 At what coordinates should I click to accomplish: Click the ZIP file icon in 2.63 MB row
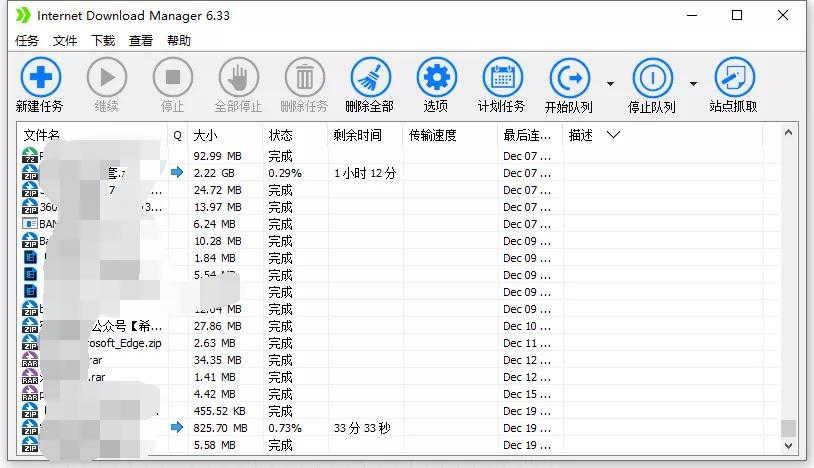pyautogui.click(x=30, y=342)
